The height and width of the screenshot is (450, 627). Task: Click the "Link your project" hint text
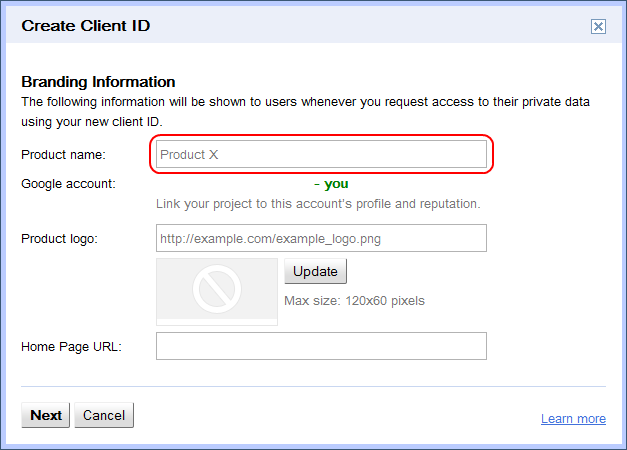[318, 204]
